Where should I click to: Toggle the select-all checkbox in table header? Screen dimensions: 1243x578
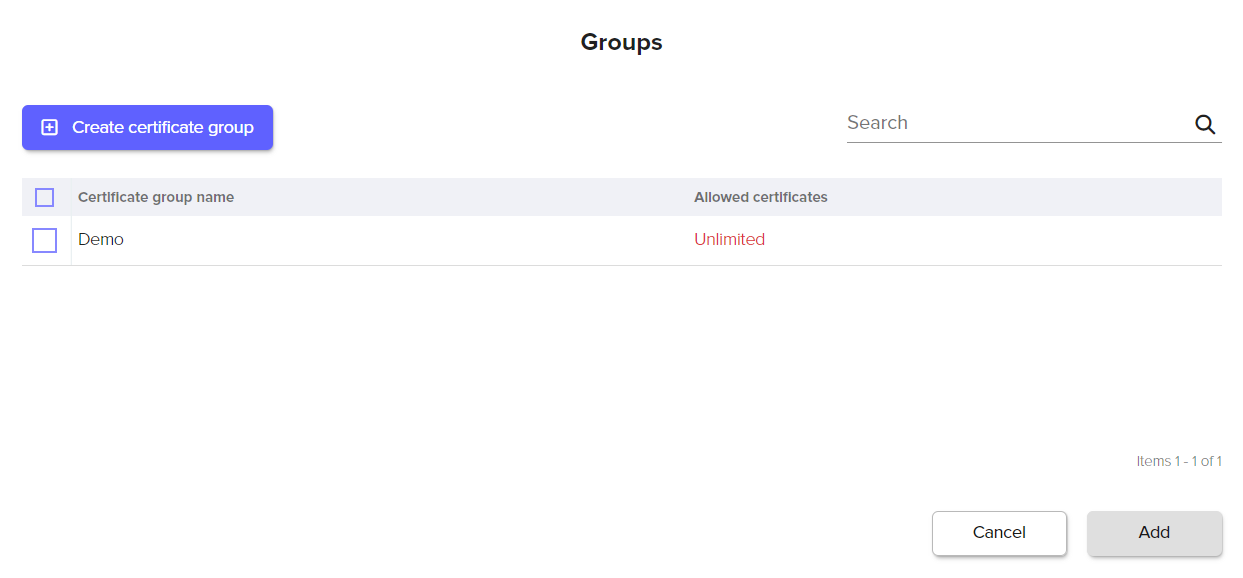(44, 198)
